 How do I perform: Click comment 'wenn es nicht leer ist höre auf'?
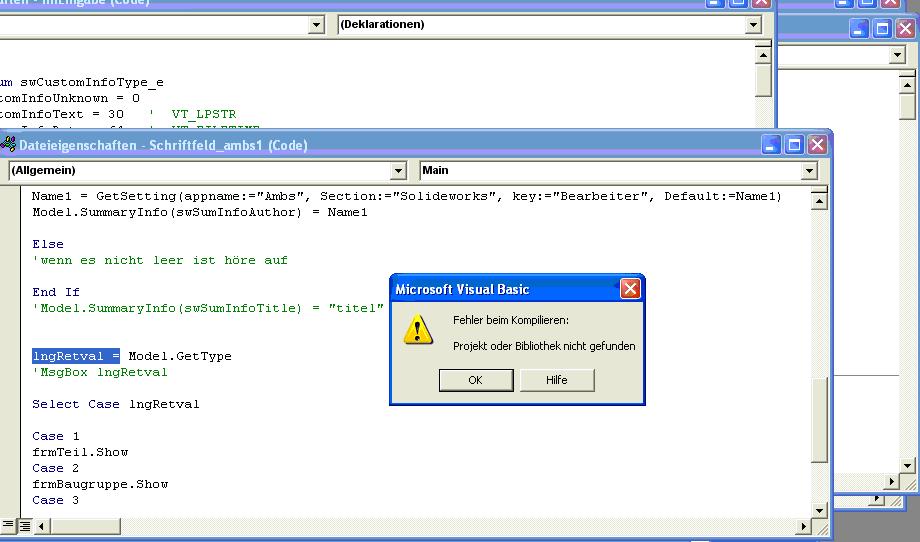[x=160, y=260]
